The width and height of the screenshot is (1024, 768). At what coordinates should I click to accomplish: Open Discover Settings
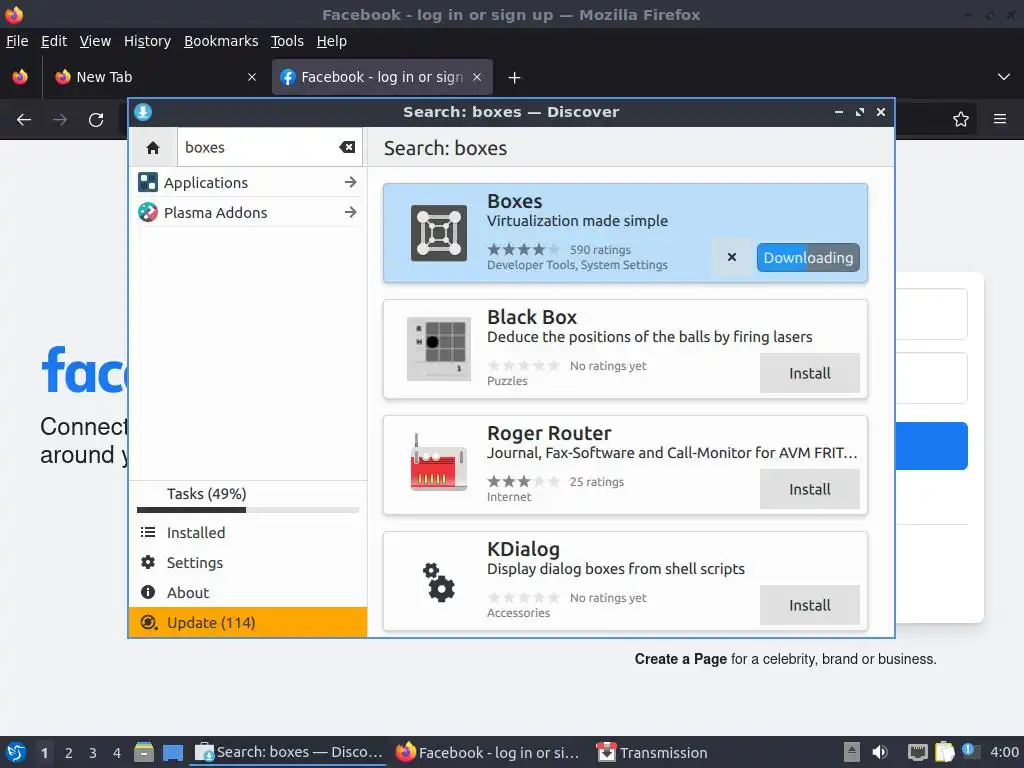(x=248, y=563)
